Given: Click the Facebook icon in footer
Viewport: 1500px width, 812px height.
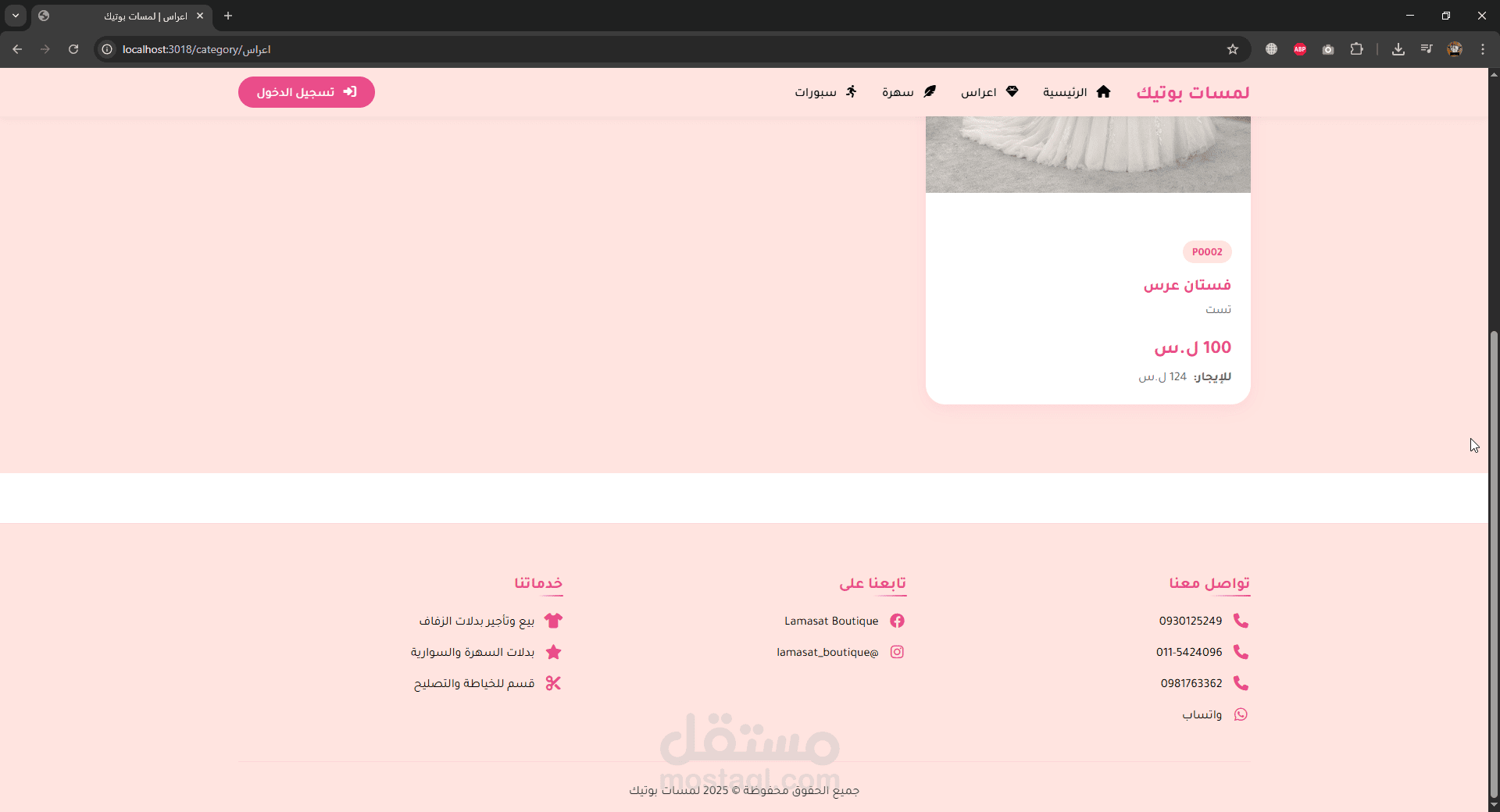Looking at the screenshot, I should pos(897,621).
